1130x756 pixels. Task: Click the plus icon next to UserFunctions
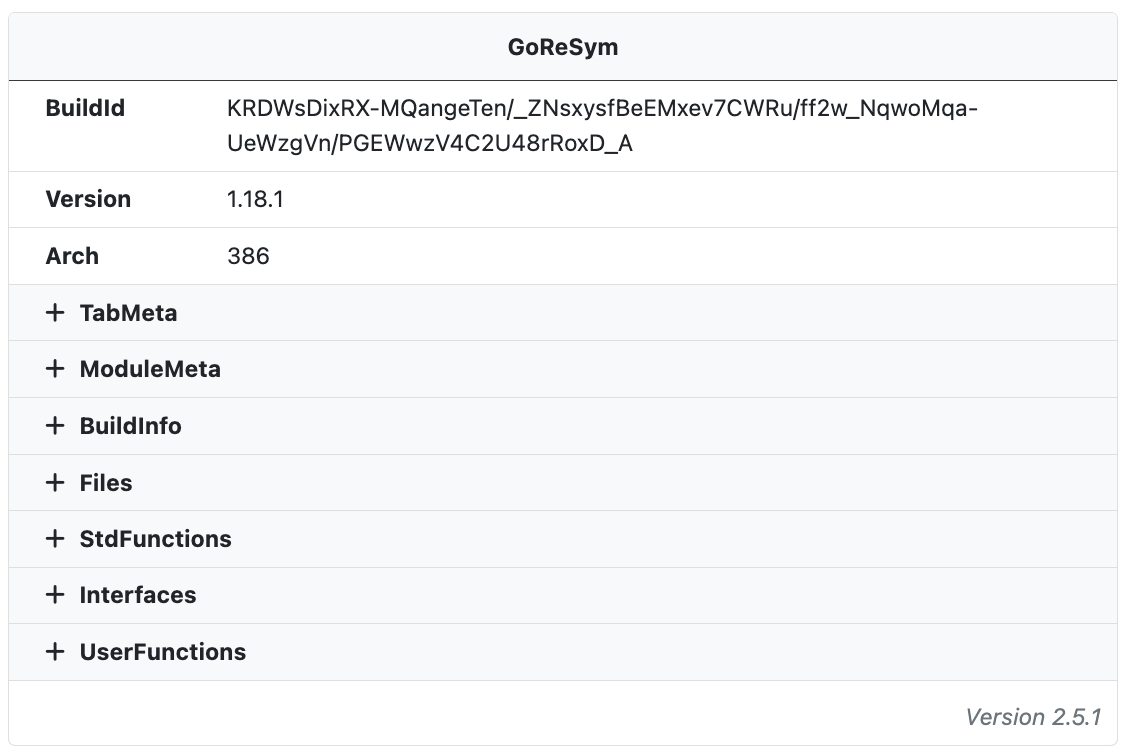click(x=55, y=652)
